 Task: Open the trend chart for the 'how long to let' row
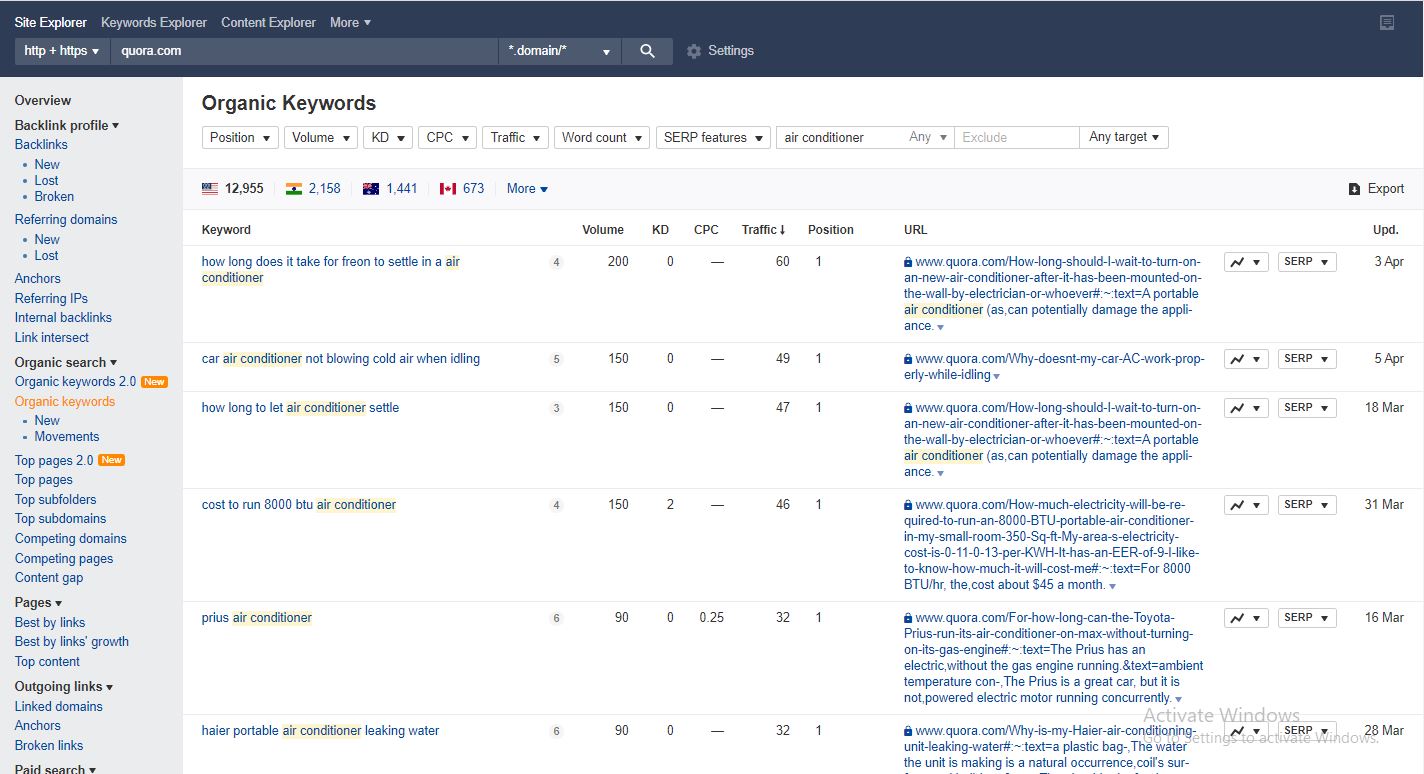[x=1246, y=408]
